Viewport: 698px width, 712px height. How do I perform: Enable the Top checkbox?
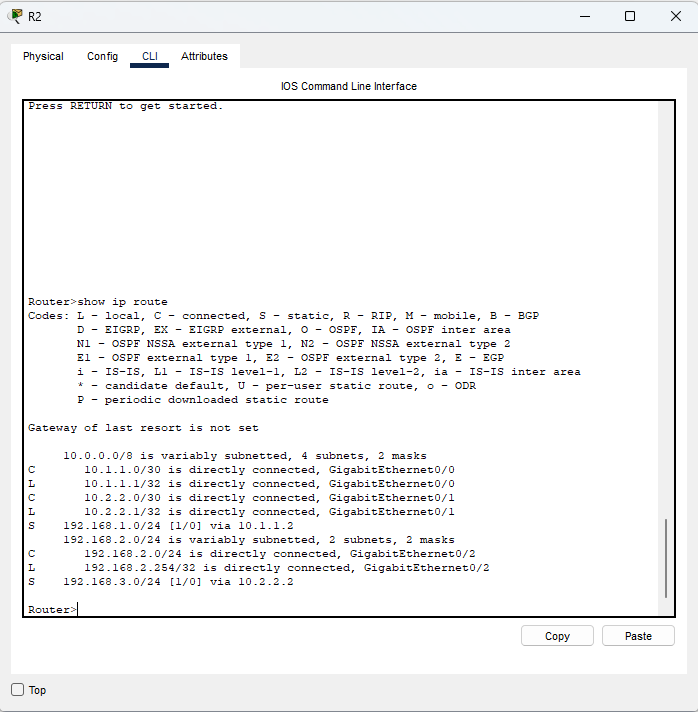pyautogui.click(x=17, y=690)
